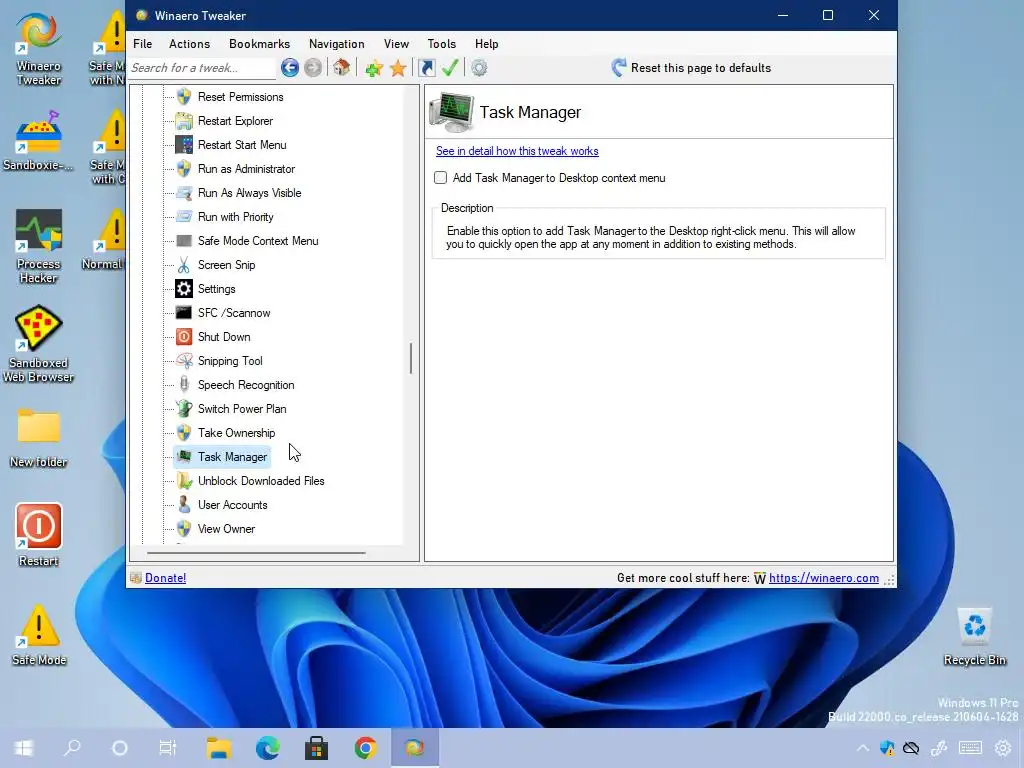Click the SFC /Scannow console icon
The height and width of the screenshot is (768, 1024).
click(184, 313)
